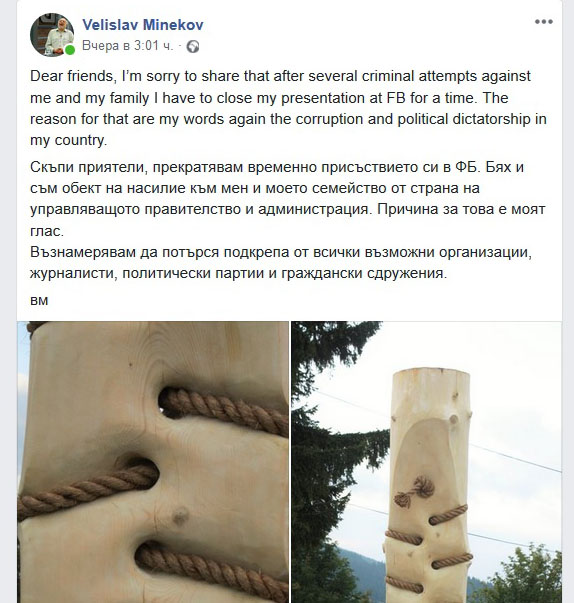
Task: Click the sentence starting with Възнамерявам
Action: point(281,263)
